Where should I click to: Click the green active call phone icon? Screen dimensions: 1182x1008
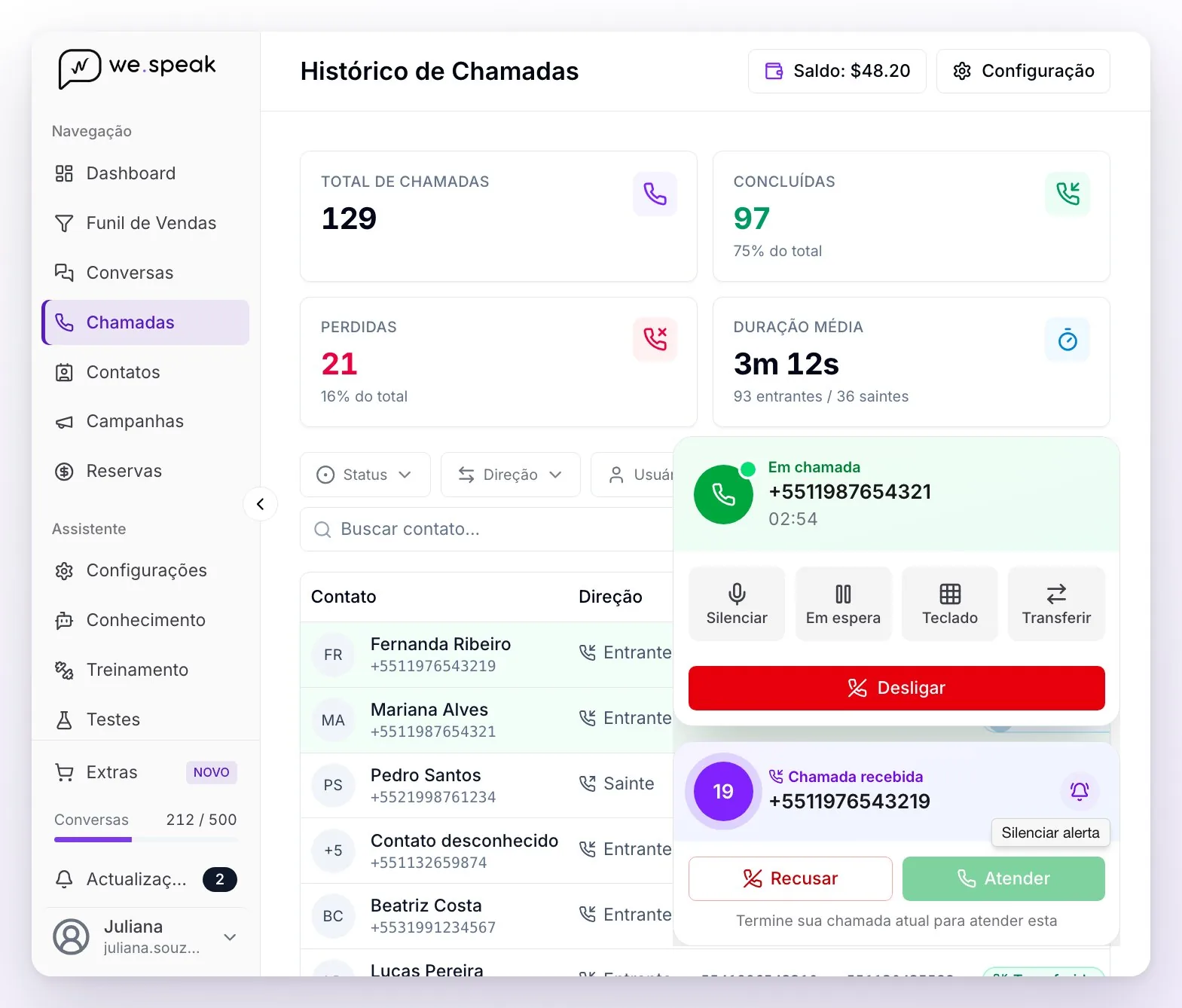(x=723, y=494)
